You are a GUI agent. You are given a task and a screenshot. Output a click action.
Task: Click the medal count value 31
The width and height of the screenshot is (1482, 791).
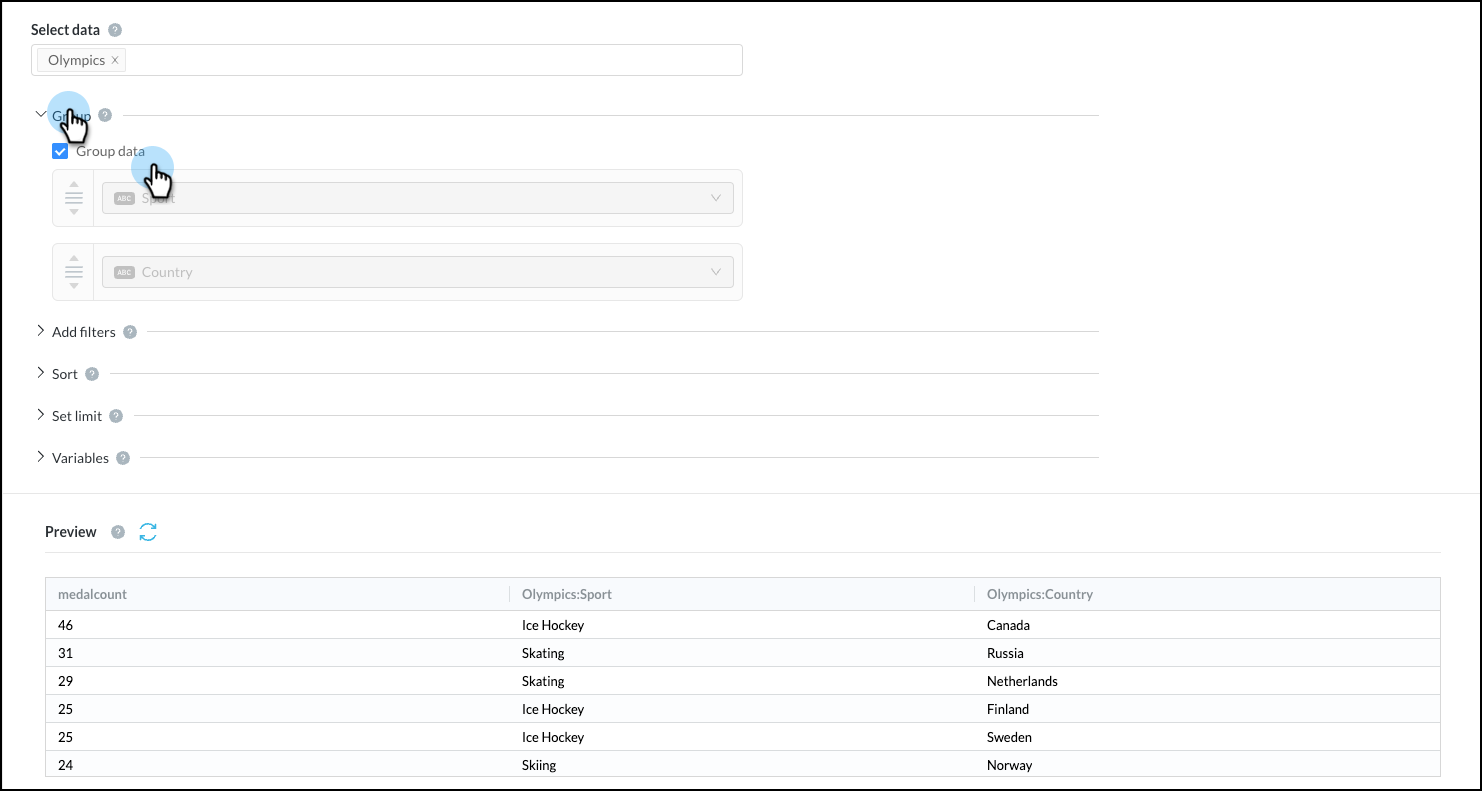coord(66,653)
